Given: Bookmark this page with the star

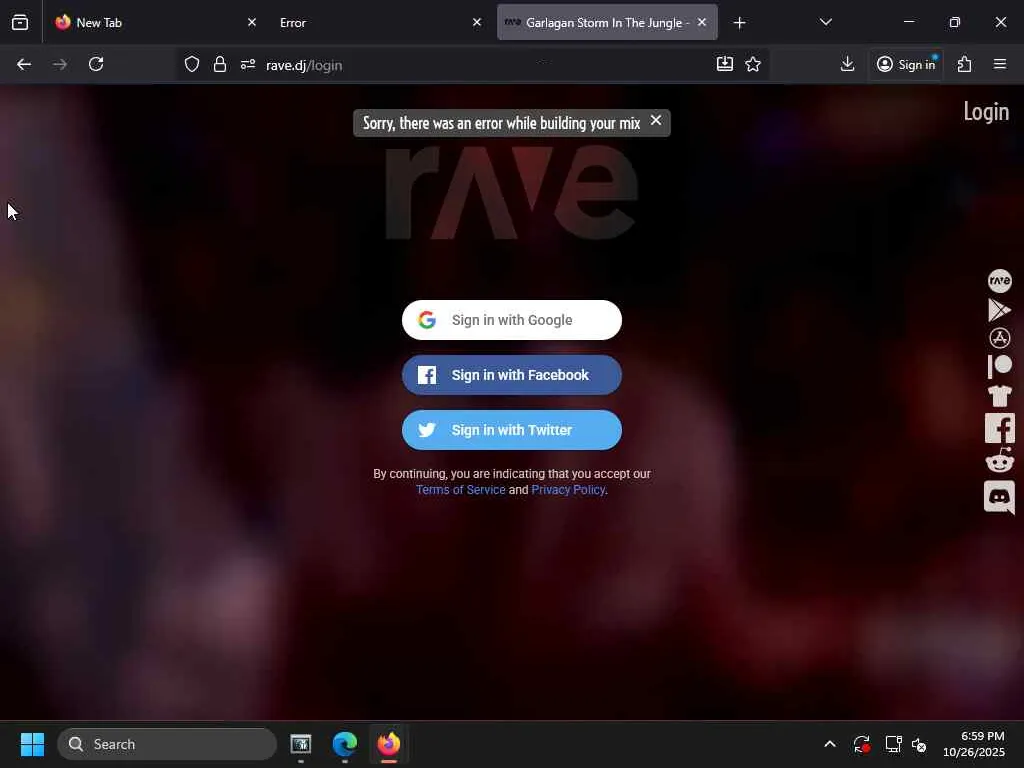Looking at the screenshot, I should tap(753, 64).
